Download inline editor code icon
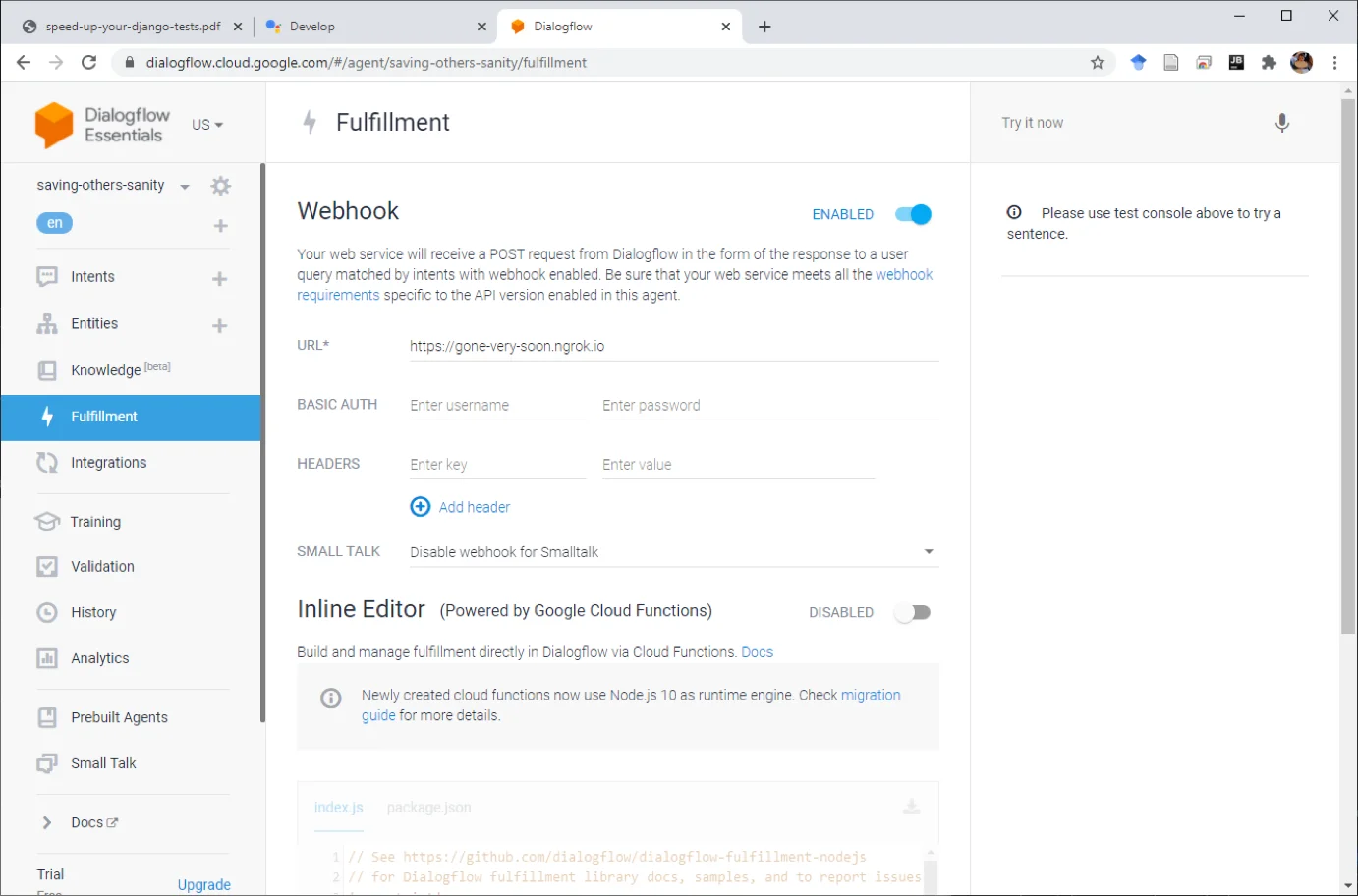 click(912, 807)
